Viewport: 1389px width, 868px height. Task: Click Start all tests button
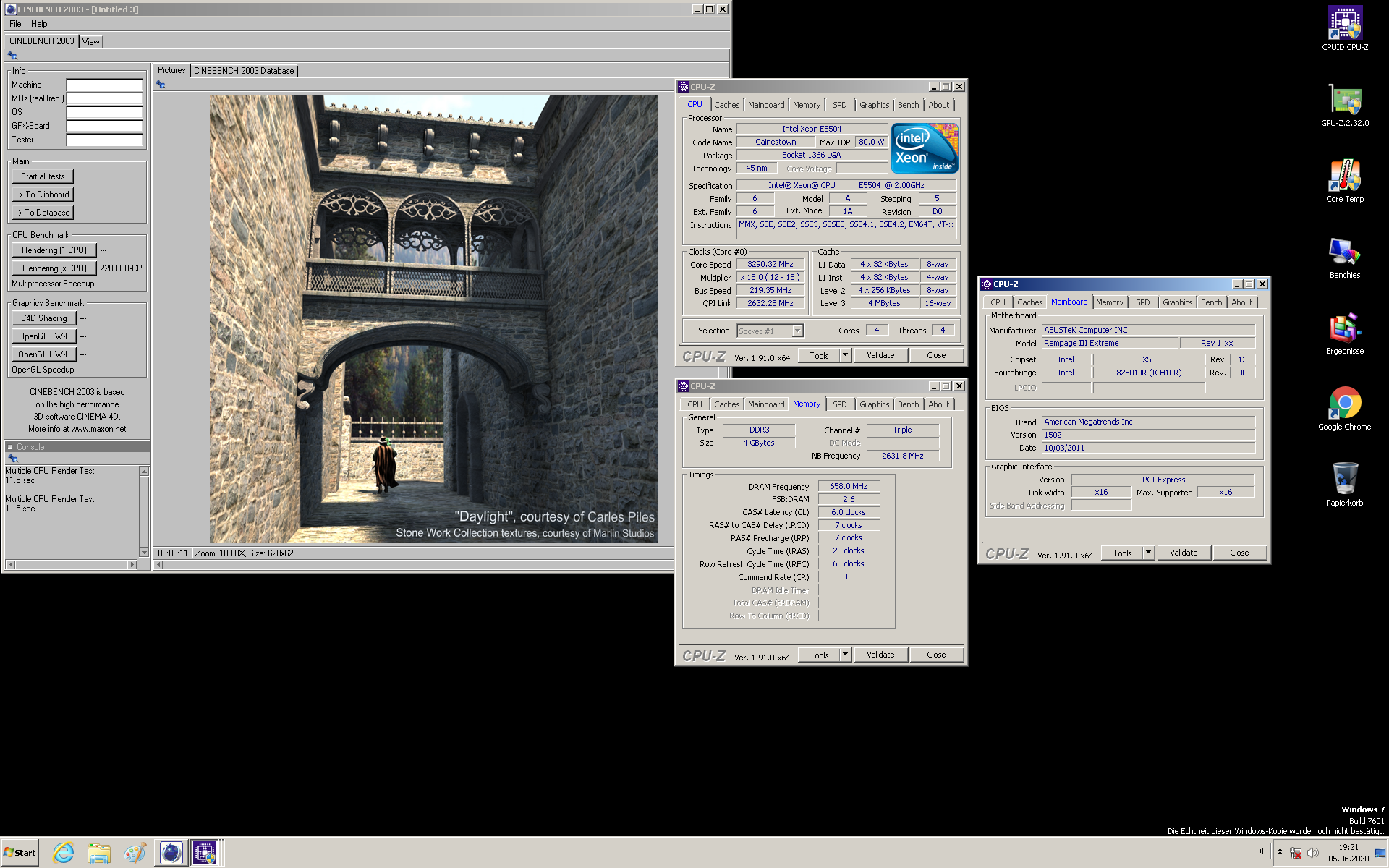43,176
